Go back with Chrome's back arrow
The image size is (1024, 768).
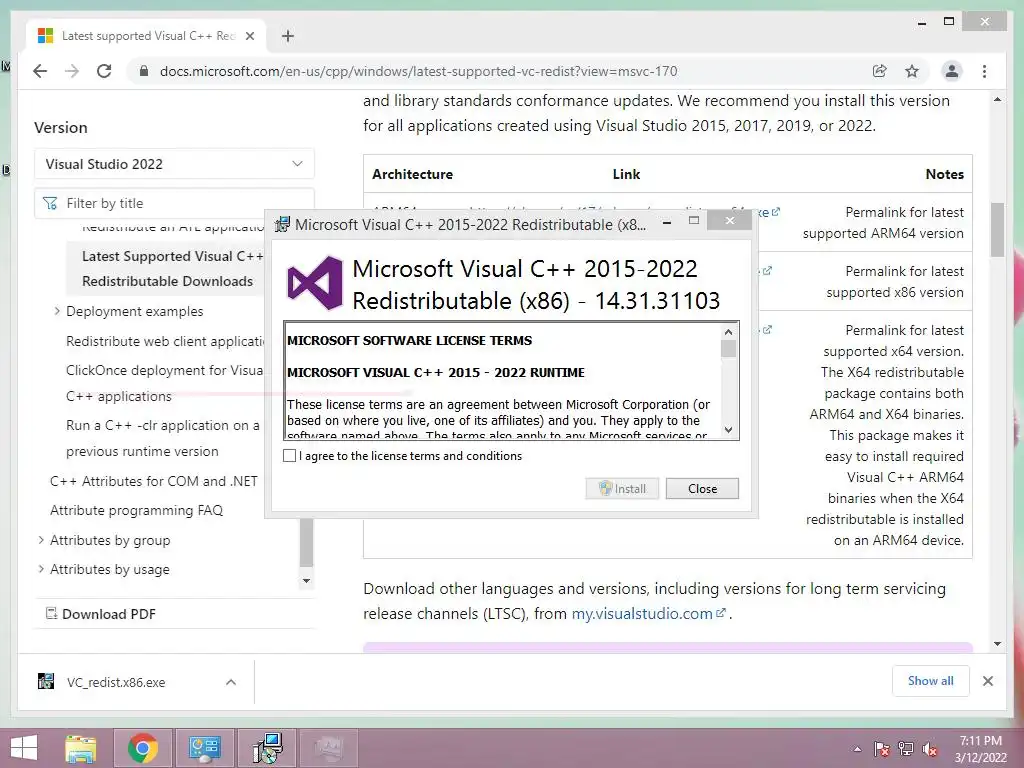pos(40,71)
